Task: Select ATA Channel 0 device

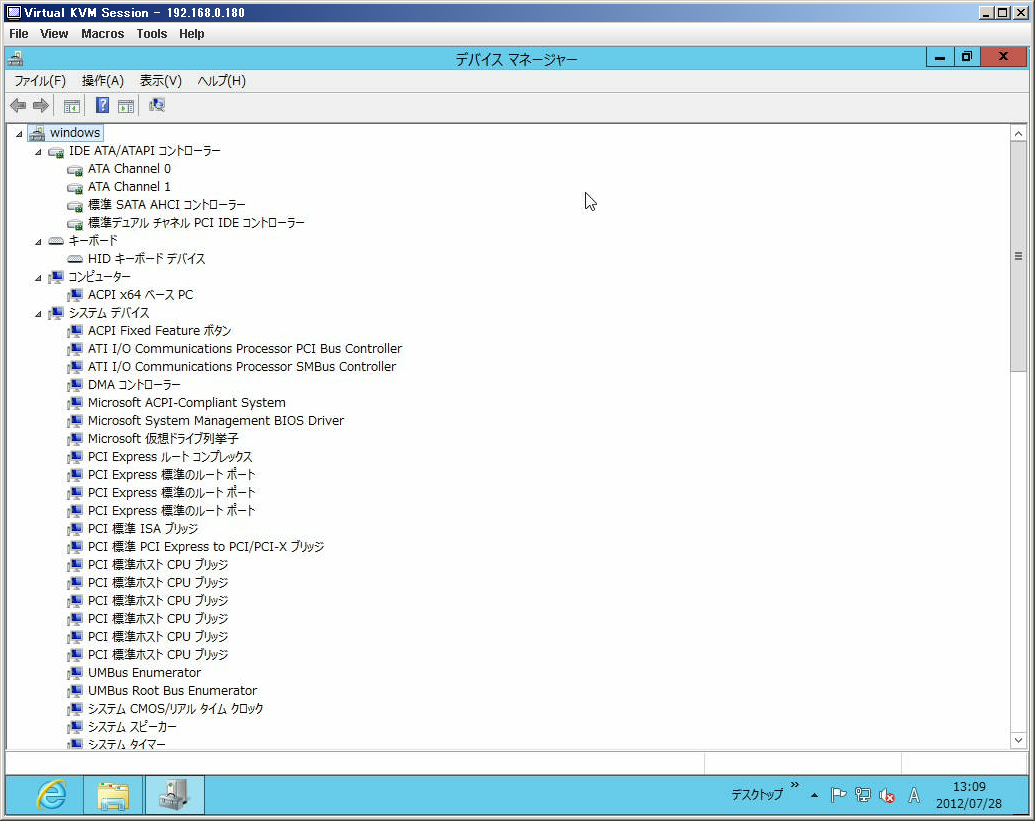Action: pos(129,169)
